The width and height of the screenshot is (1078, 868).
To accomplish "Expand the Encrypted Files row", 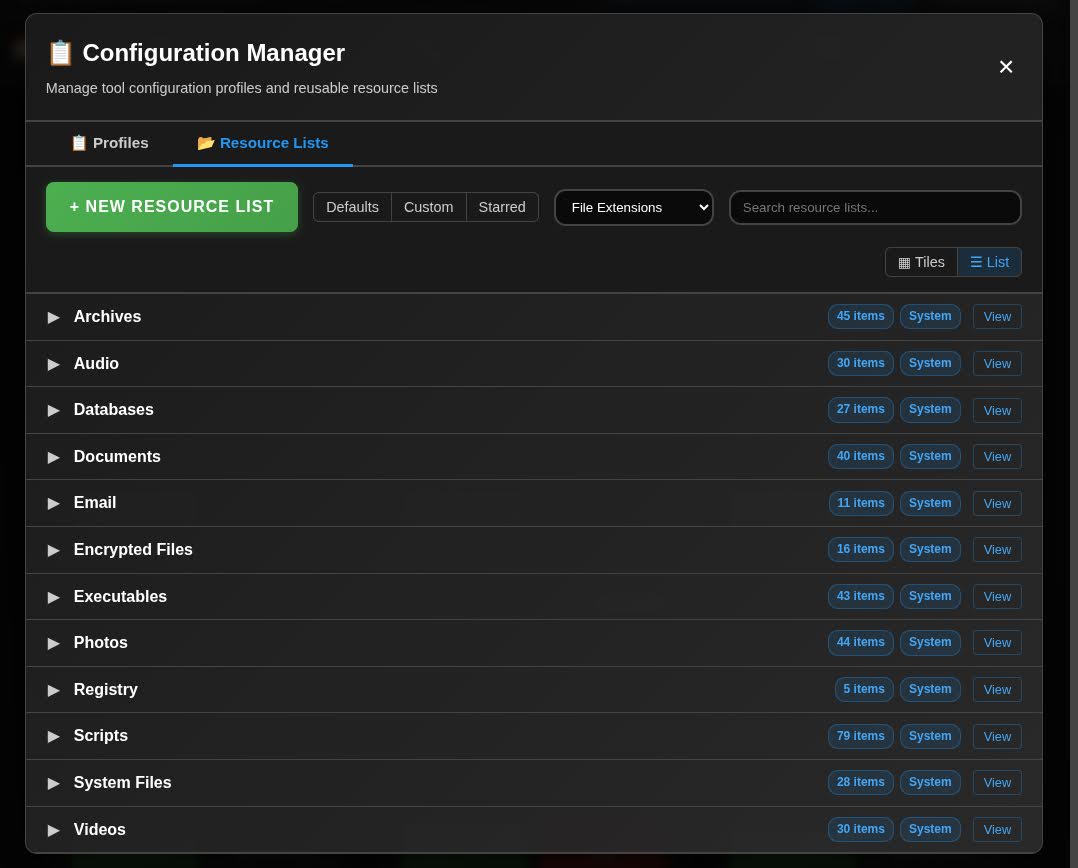I will pos(53,550).
